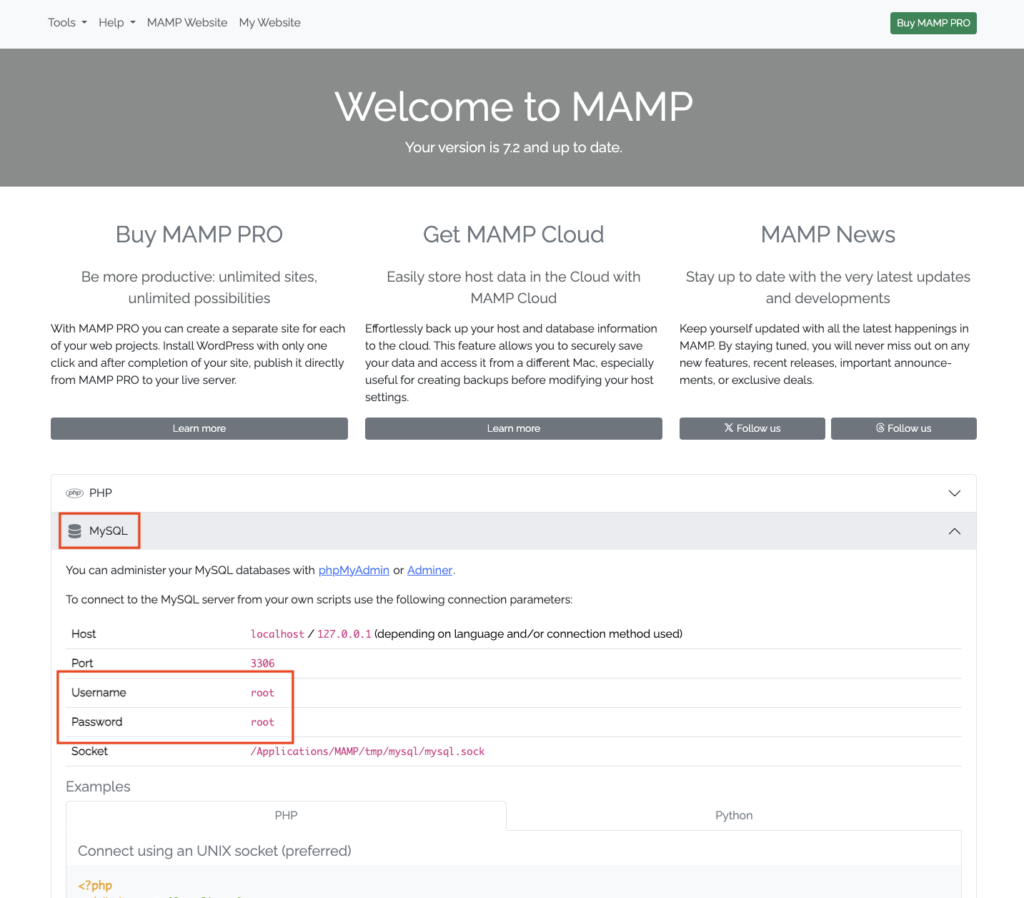Click the X icon on first Follow us button
This screenshot has height=898, width=1024.
pyautogui.click(x=728, y=428)
